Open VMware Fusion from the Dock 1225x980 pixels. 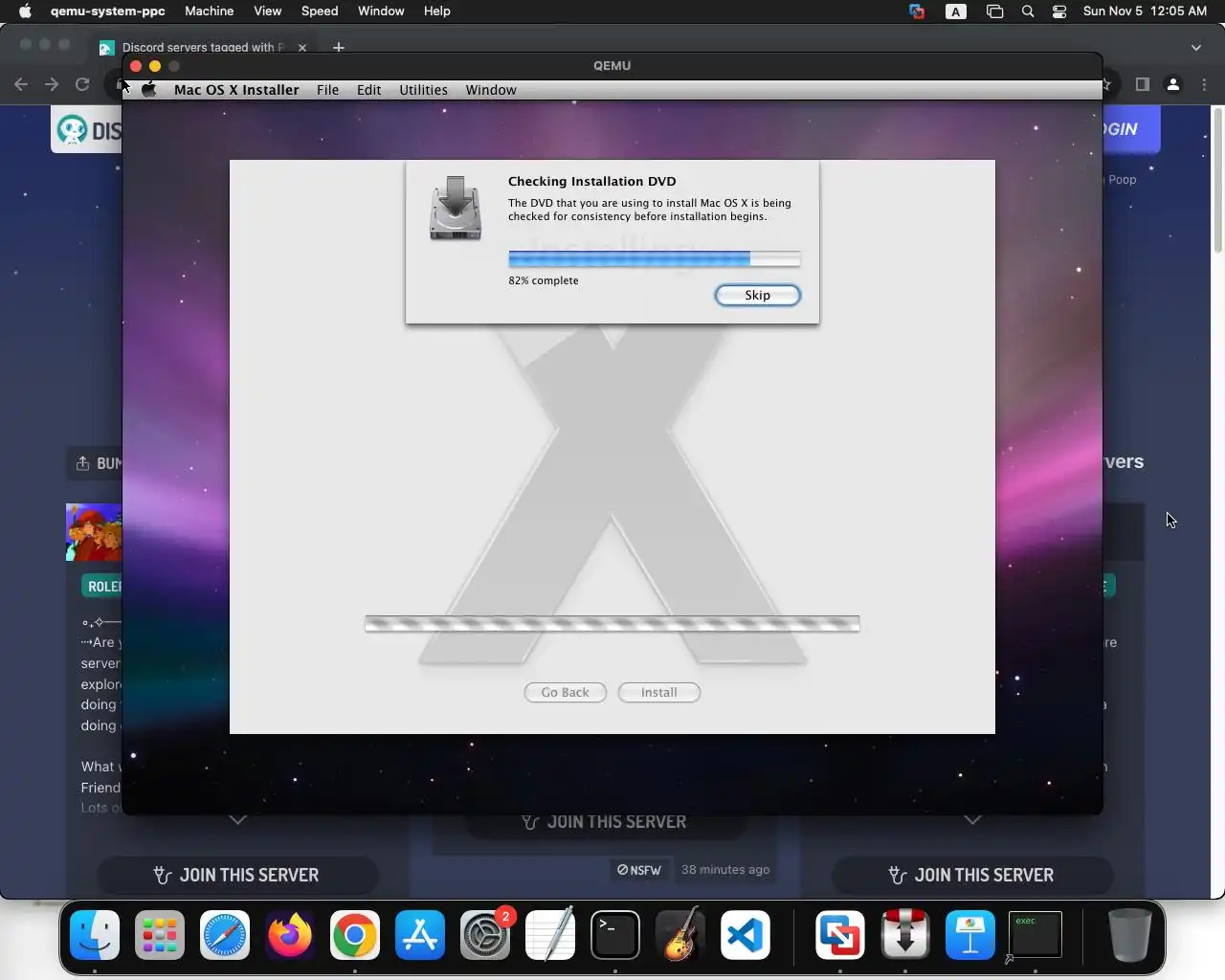point(840,934)
